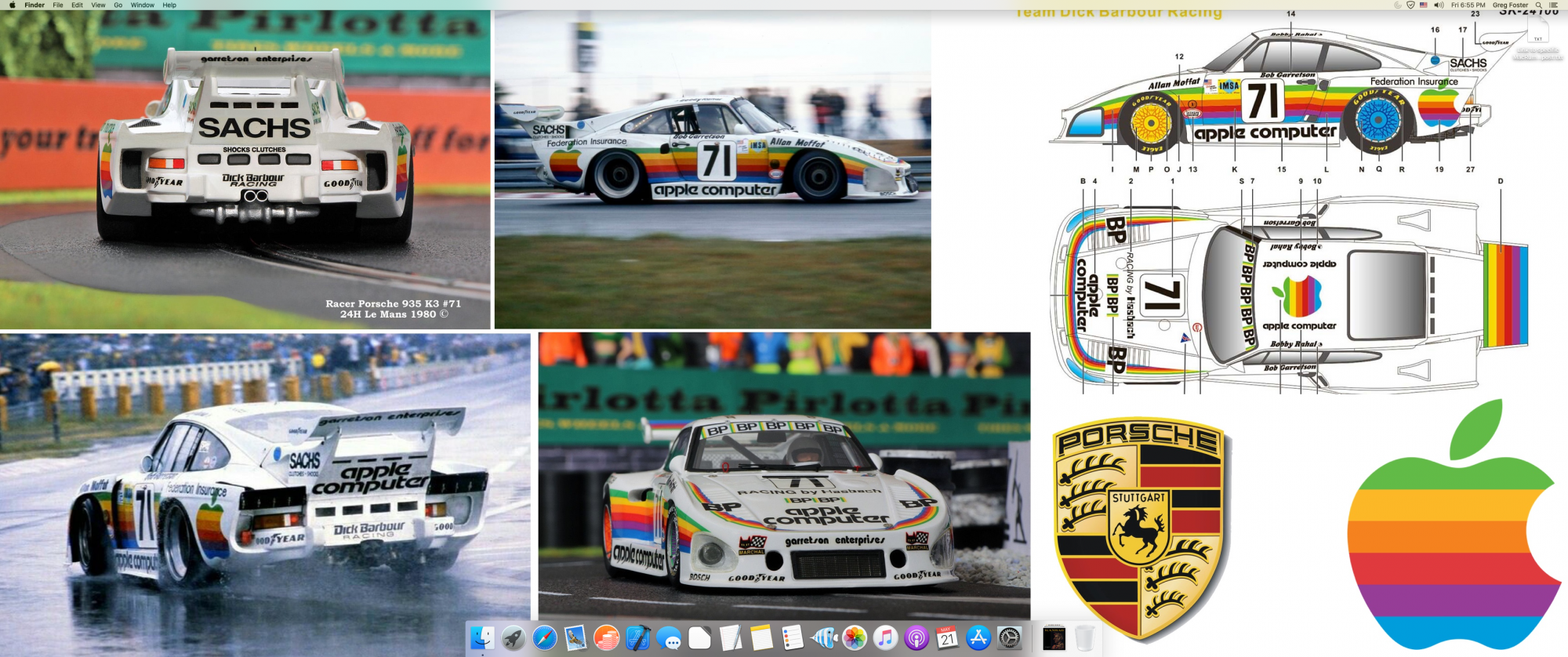Open the blank white document app in Dock
1568x657 pixels.
699,637
